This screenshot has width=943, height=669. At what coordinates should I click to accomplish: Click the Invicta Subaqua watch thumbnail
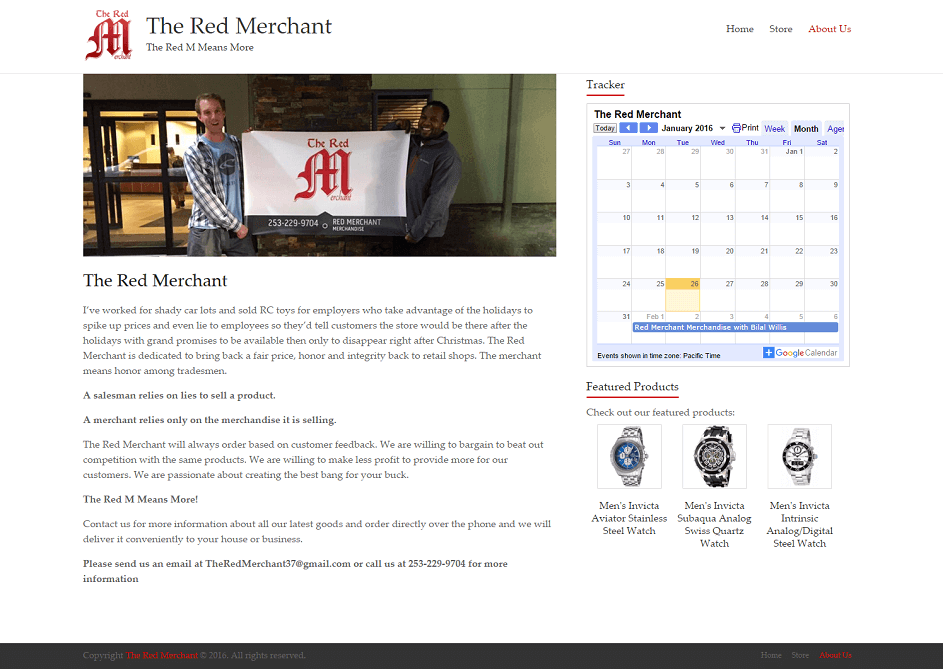714,456
